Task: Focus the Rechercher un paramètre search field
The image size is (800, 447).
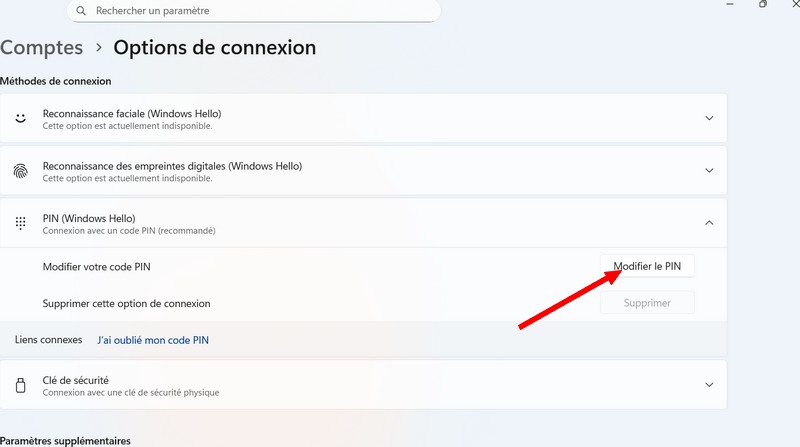Action: coord(260,11)
